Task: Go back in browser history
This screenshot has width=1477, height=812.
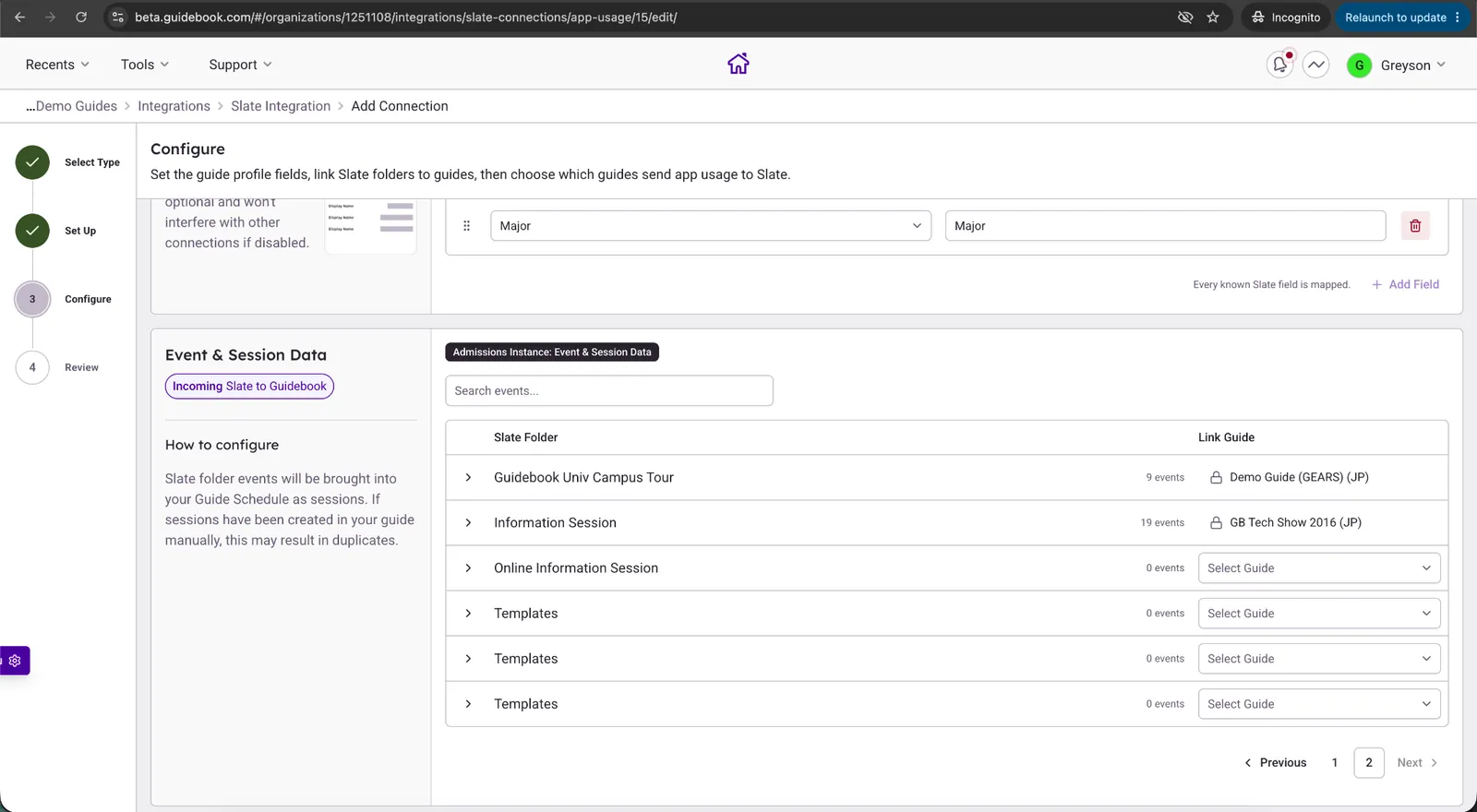Action: pyautogui.click(x=20, y=18)
